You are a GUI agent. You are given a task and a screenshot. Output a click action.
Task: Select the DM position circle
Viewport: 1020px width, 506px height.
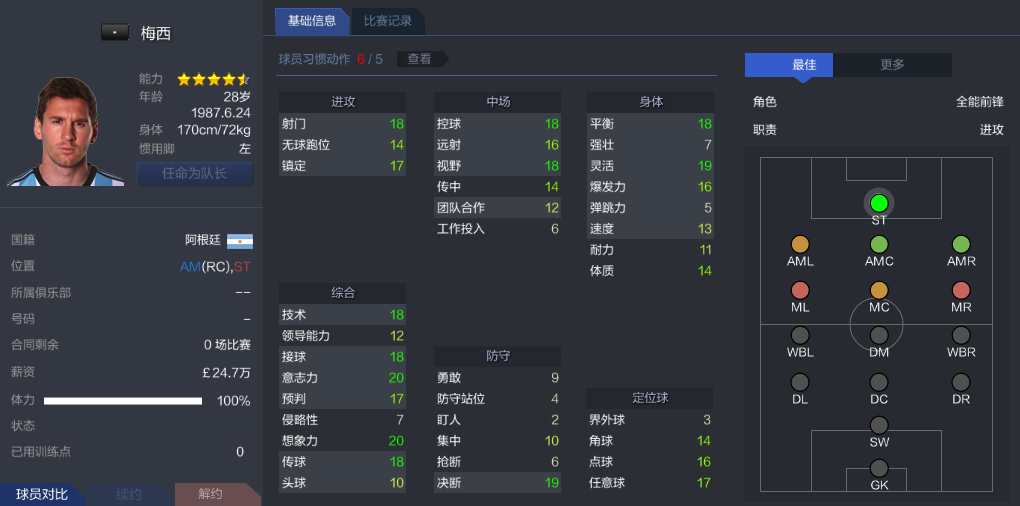pos(879,336)
